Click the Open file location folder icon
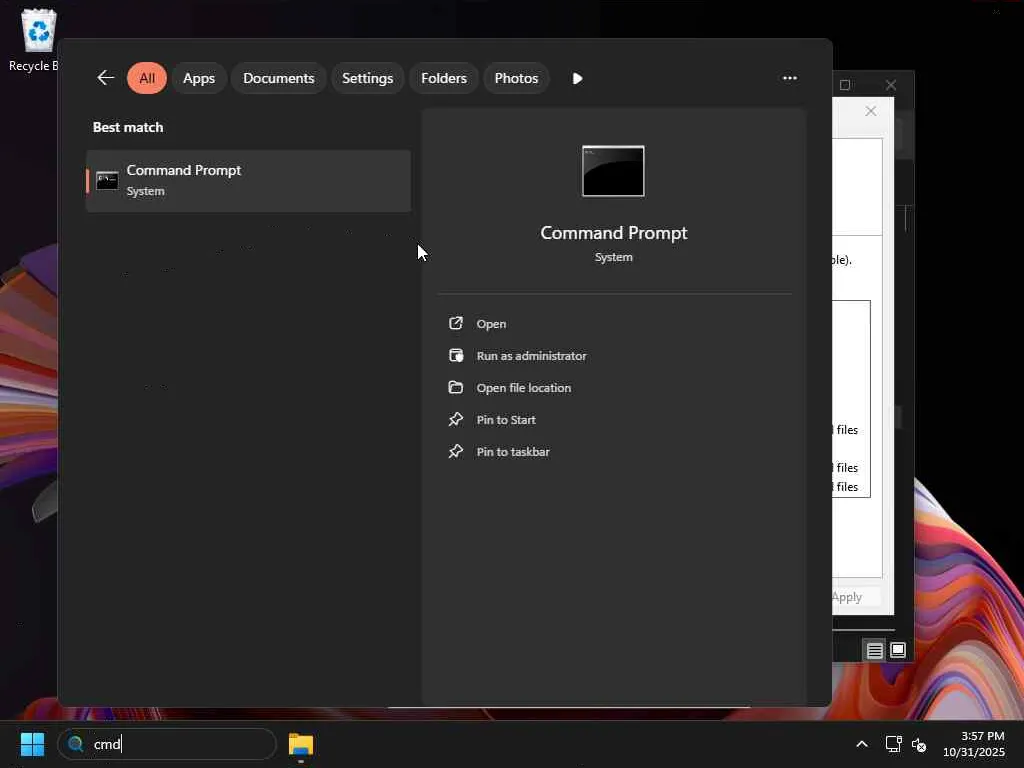Image resolution: width=1024 pixels, height=768 pixels. (x=456, y=387)
